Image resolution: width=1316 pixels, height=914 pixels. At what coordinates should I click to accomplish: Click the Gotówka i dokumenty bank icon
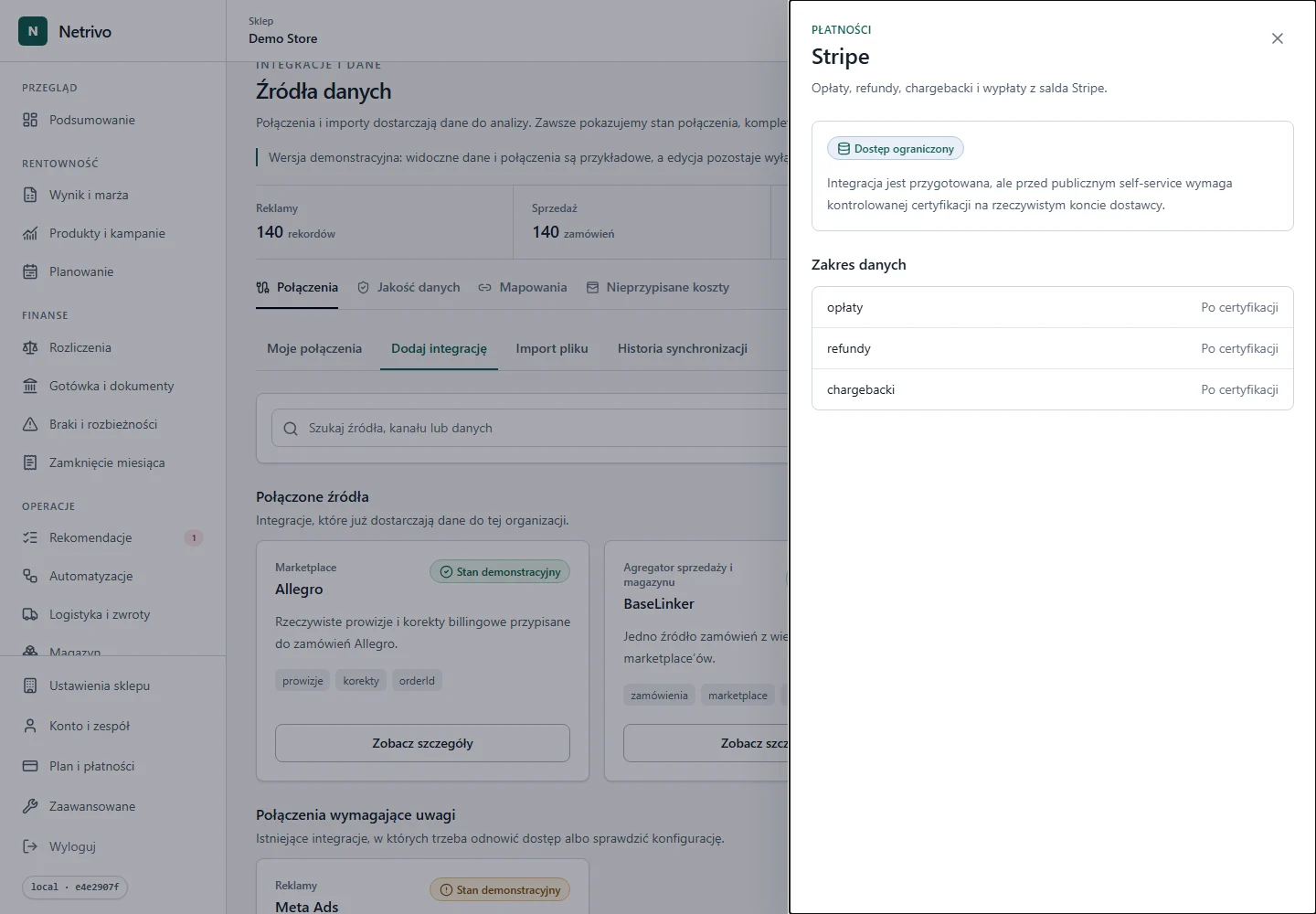coord(30,386)
